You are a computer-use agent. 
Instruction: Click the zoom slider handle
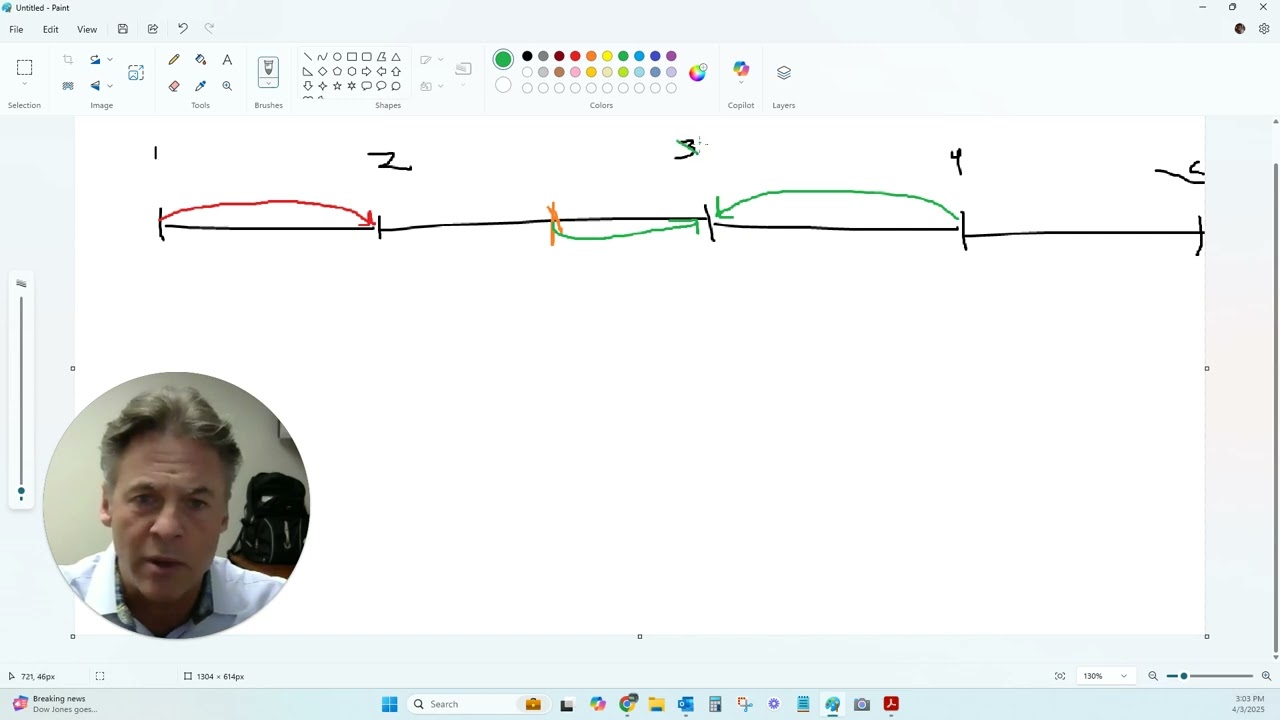pyautogui.click(x=1184, y=676)
